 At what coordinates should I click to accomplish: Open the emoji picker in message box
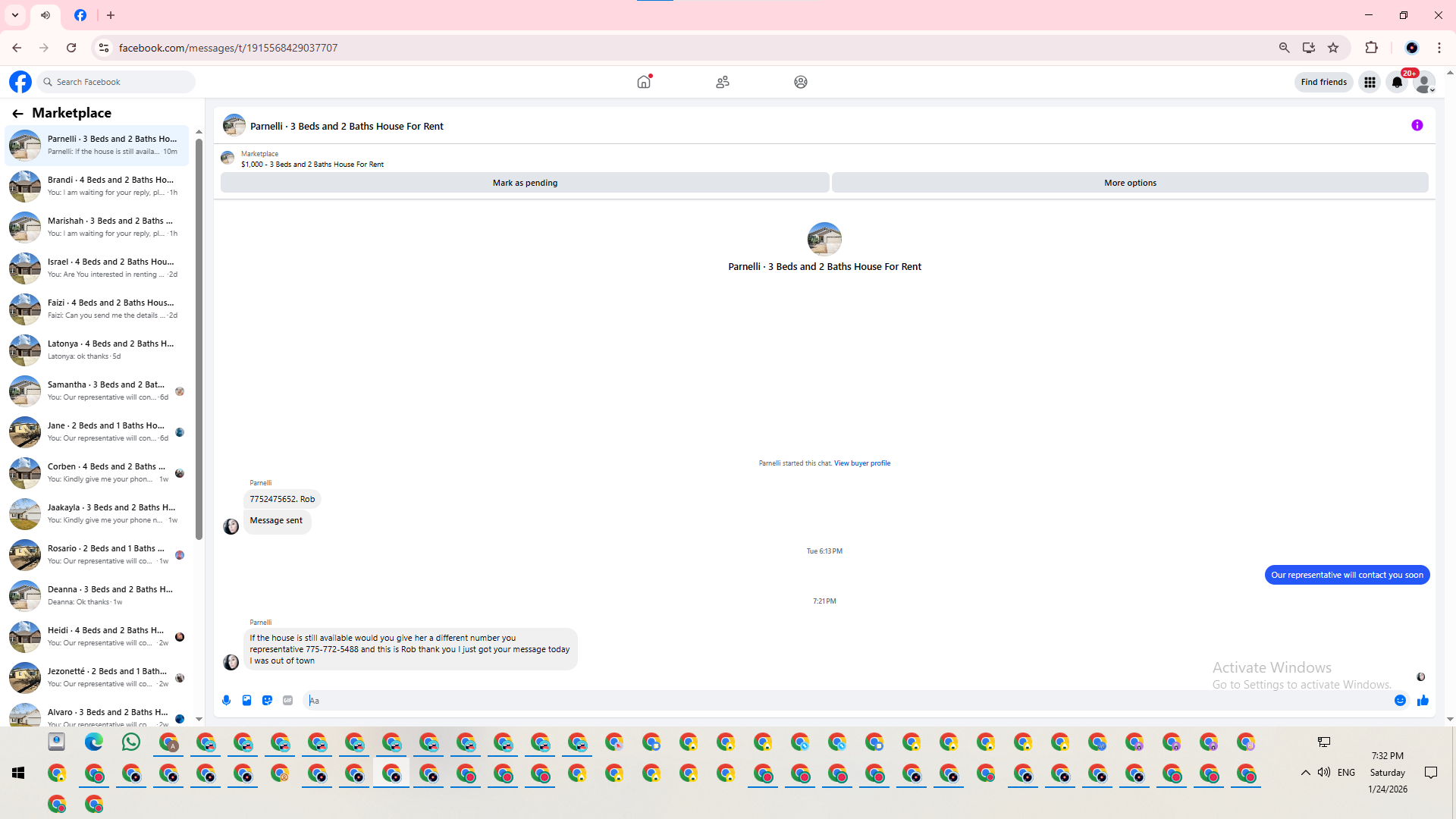point(1400,700)
